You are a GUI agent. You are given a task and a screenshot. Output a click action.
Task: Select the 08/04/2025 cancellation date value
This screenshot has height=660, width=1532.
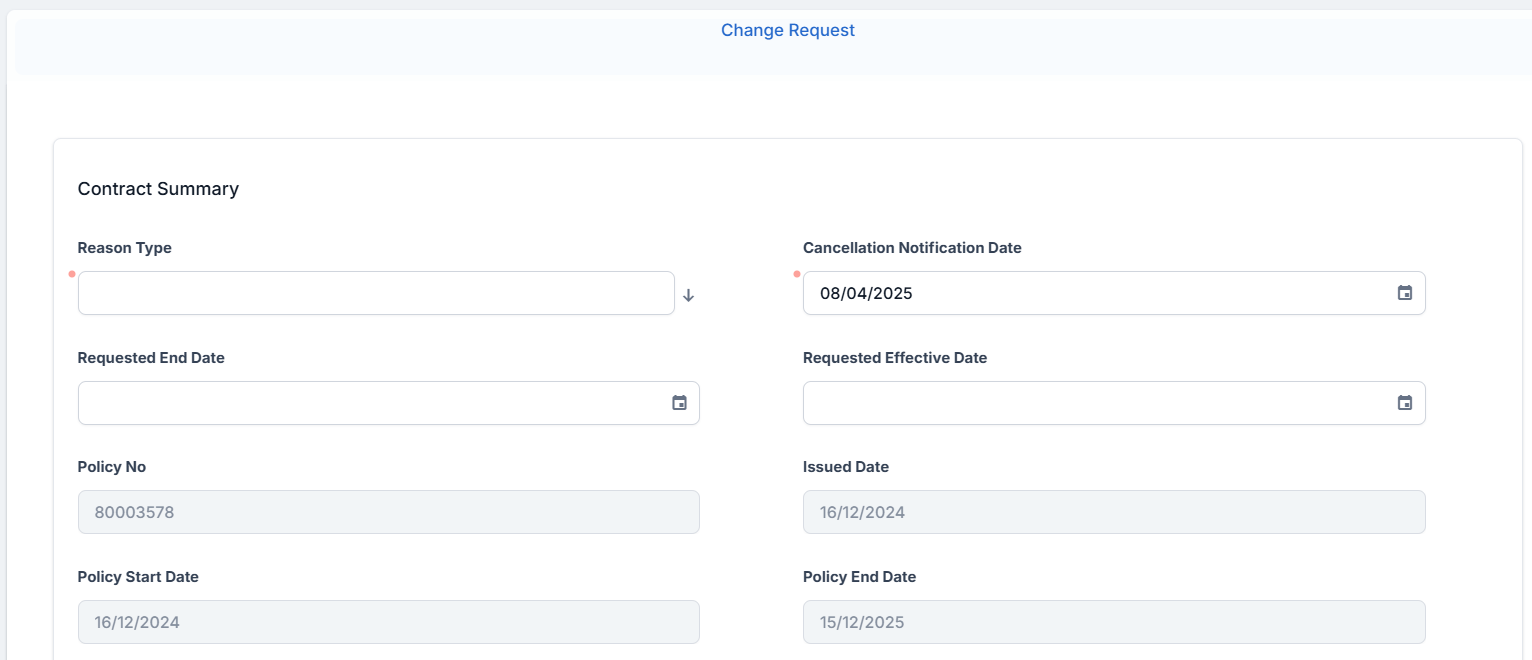click(866, 293)
